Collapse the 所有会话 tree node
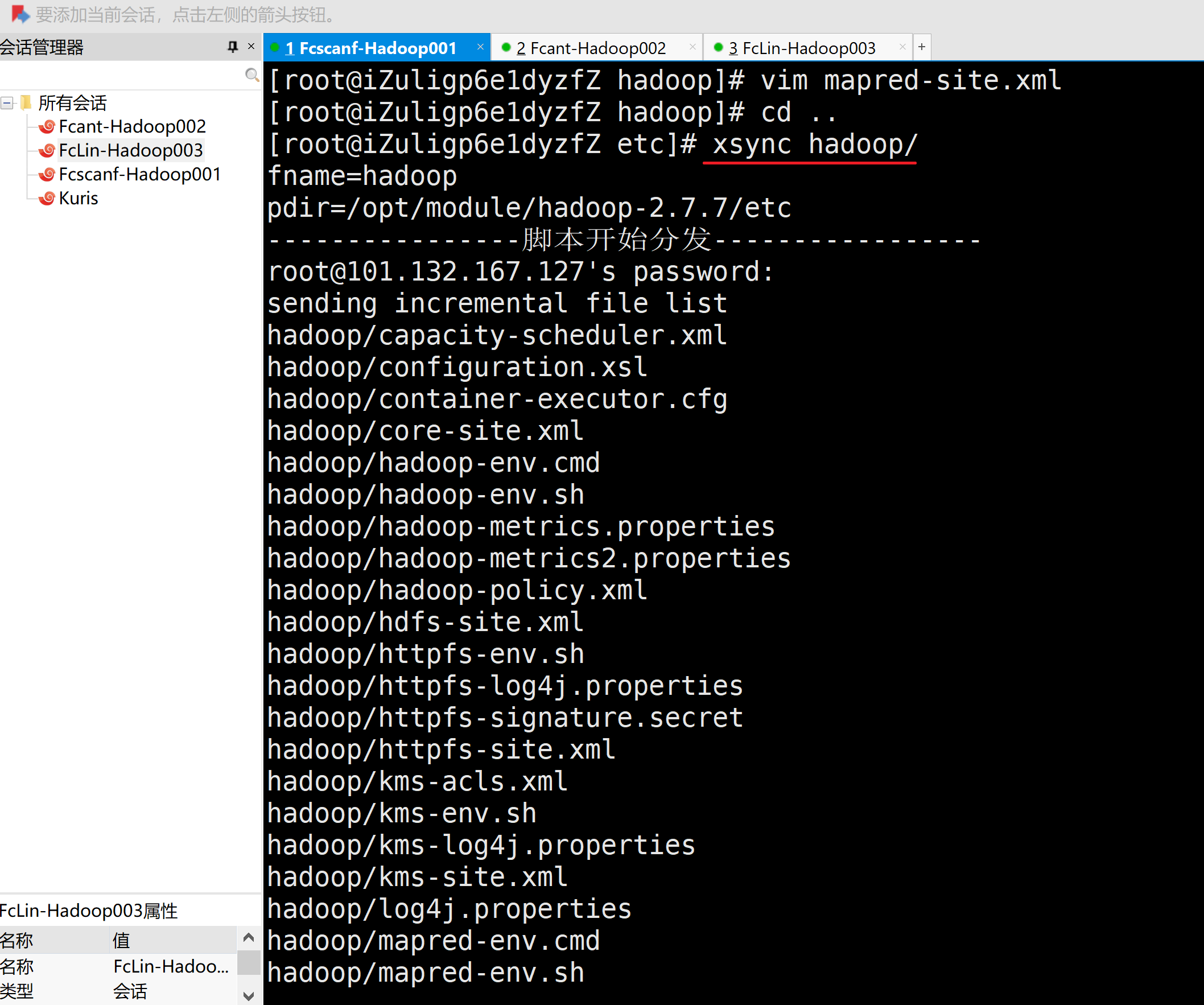This screenshot has height=1005, width=1204. [7, 103]
